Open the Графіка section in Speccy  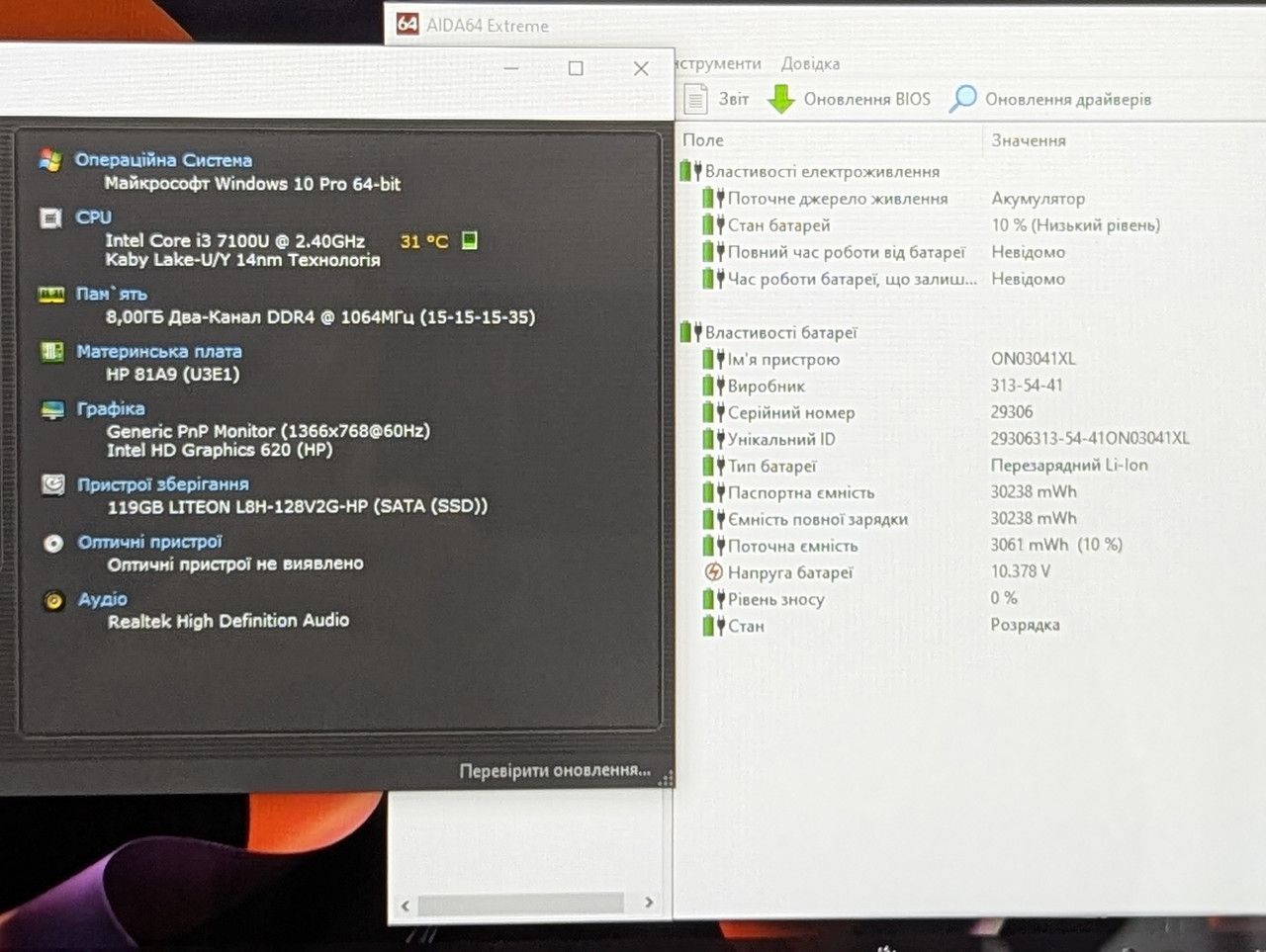(111, 408)
